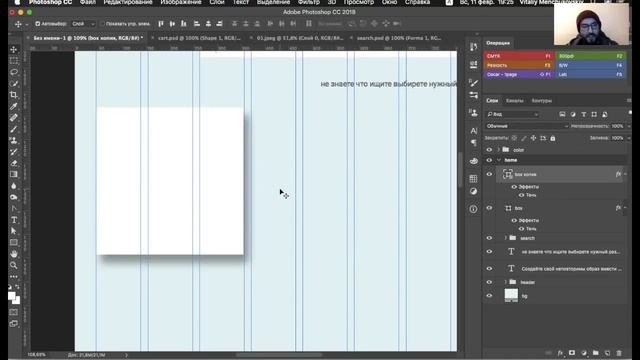Select the Rectangle shape tool
This screenshot has height=360, width=640.
pyautogui.click(x=13, y=242)
